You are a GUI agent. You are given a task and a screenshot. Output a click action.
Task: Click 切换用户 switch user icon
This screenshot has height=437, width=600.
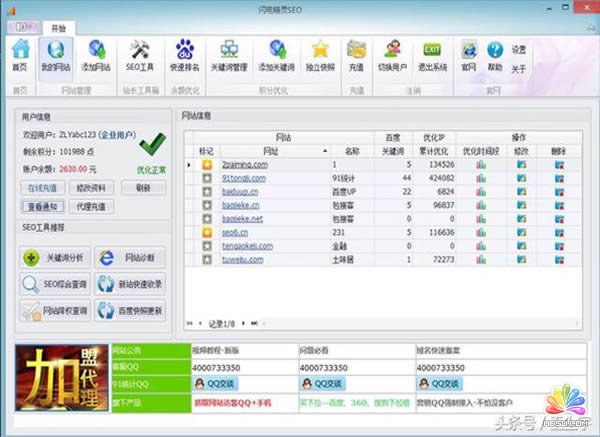point(392,53)
